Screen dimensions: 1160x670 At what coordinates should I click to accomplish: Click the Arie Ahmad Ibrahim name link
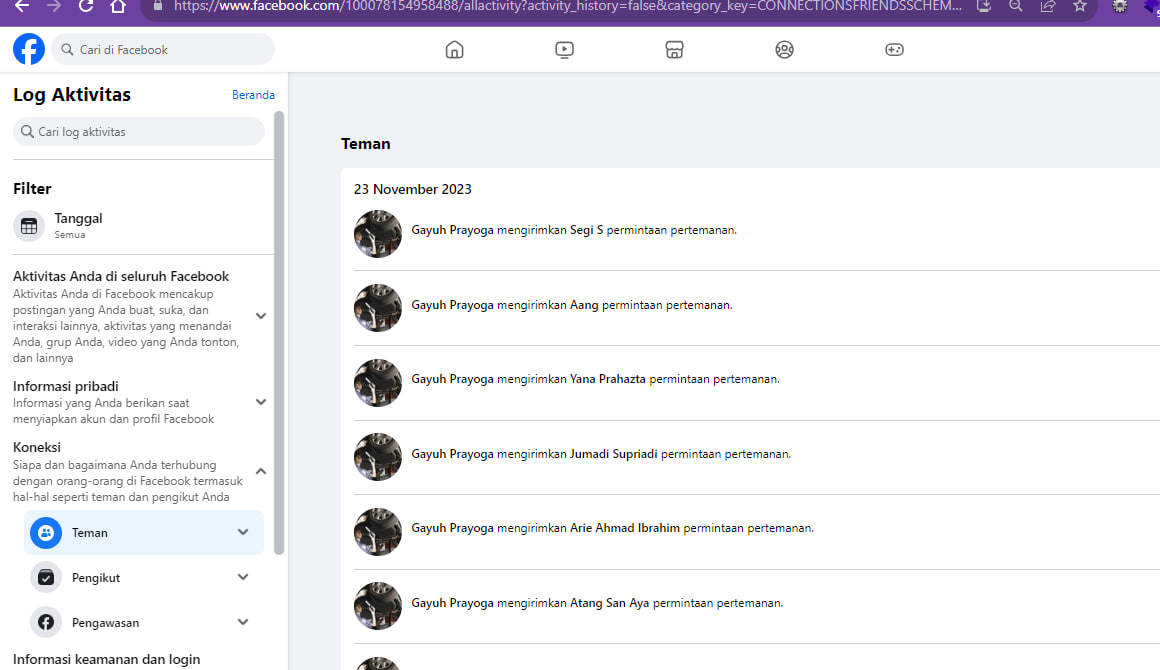click(624, 528)
